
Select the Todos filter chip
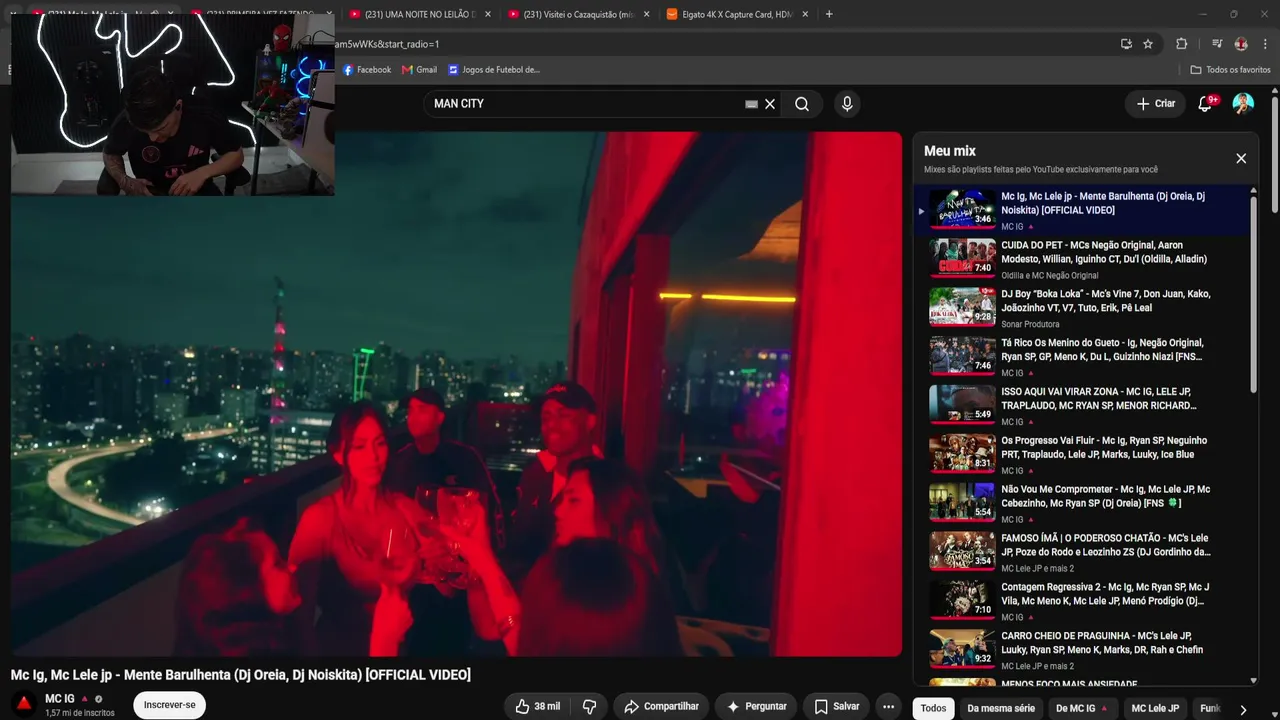coord(933,708)
